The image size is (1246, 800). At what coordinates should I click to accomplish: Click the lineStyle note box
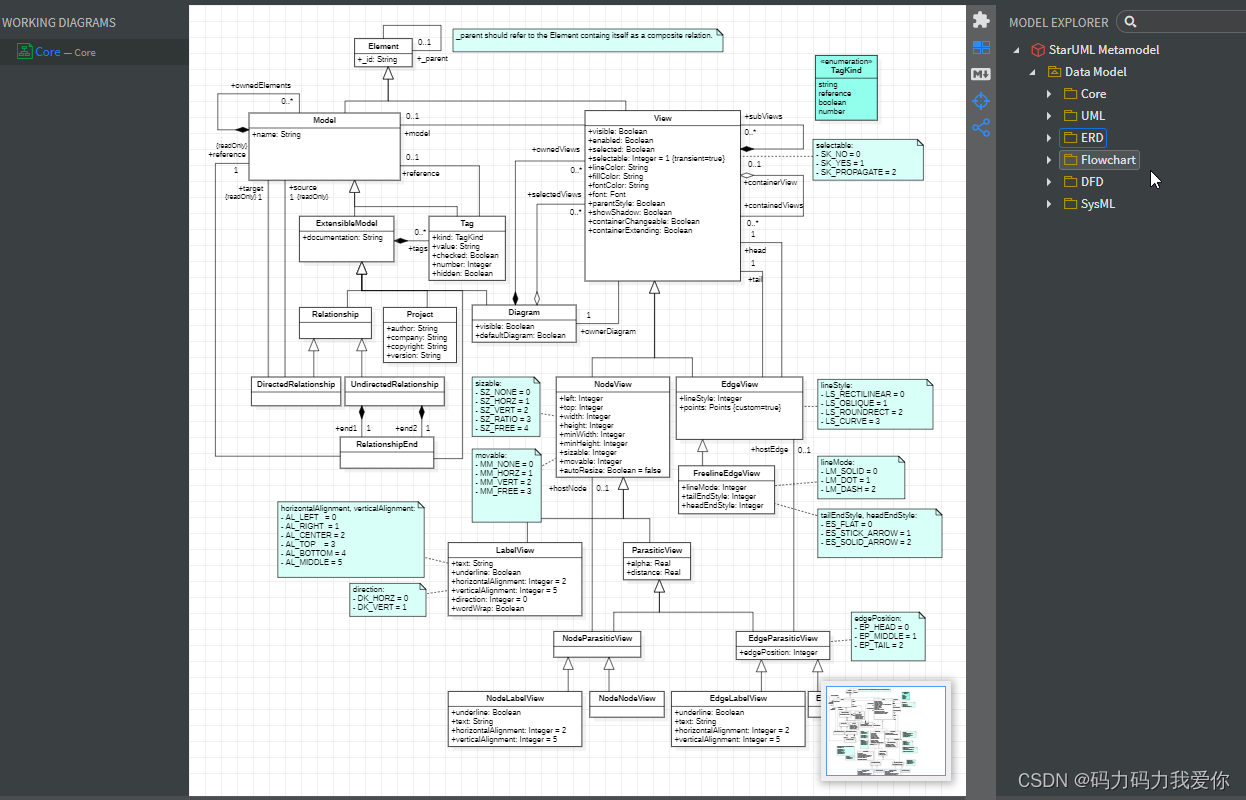(x=875, y=403)
